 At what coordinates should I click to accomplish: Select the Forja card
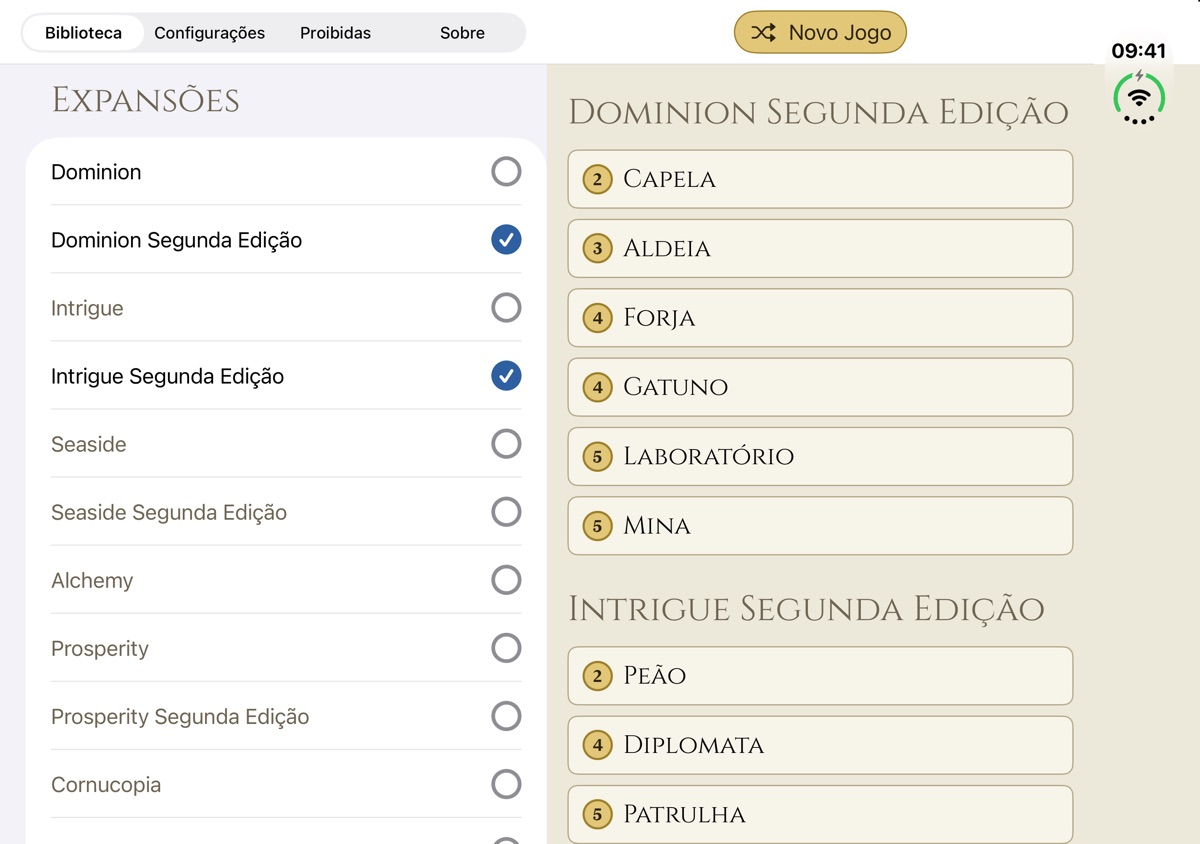[x=820, y=318]
